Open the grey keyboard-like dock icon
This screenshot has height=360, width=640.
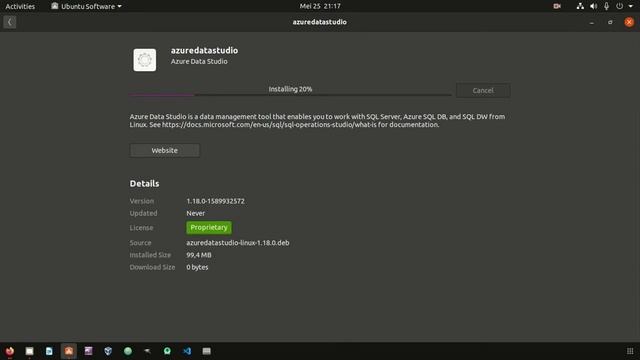pyautogui.click(x=207, y=351)
